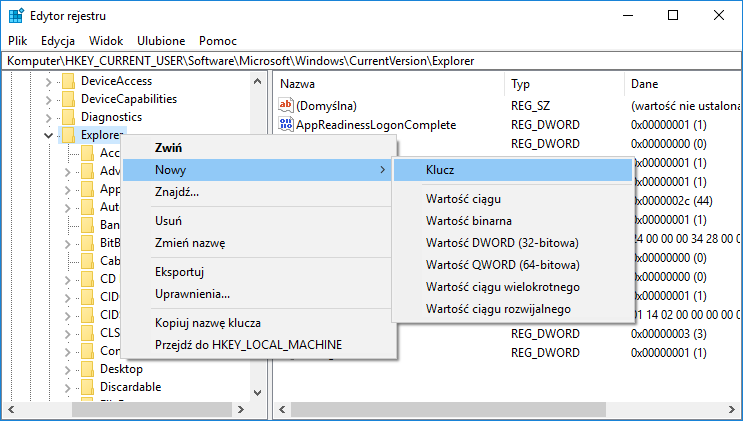Expand the Diagnostics tree node
This screenshot has width=743, height=421.
click(48, 118)
